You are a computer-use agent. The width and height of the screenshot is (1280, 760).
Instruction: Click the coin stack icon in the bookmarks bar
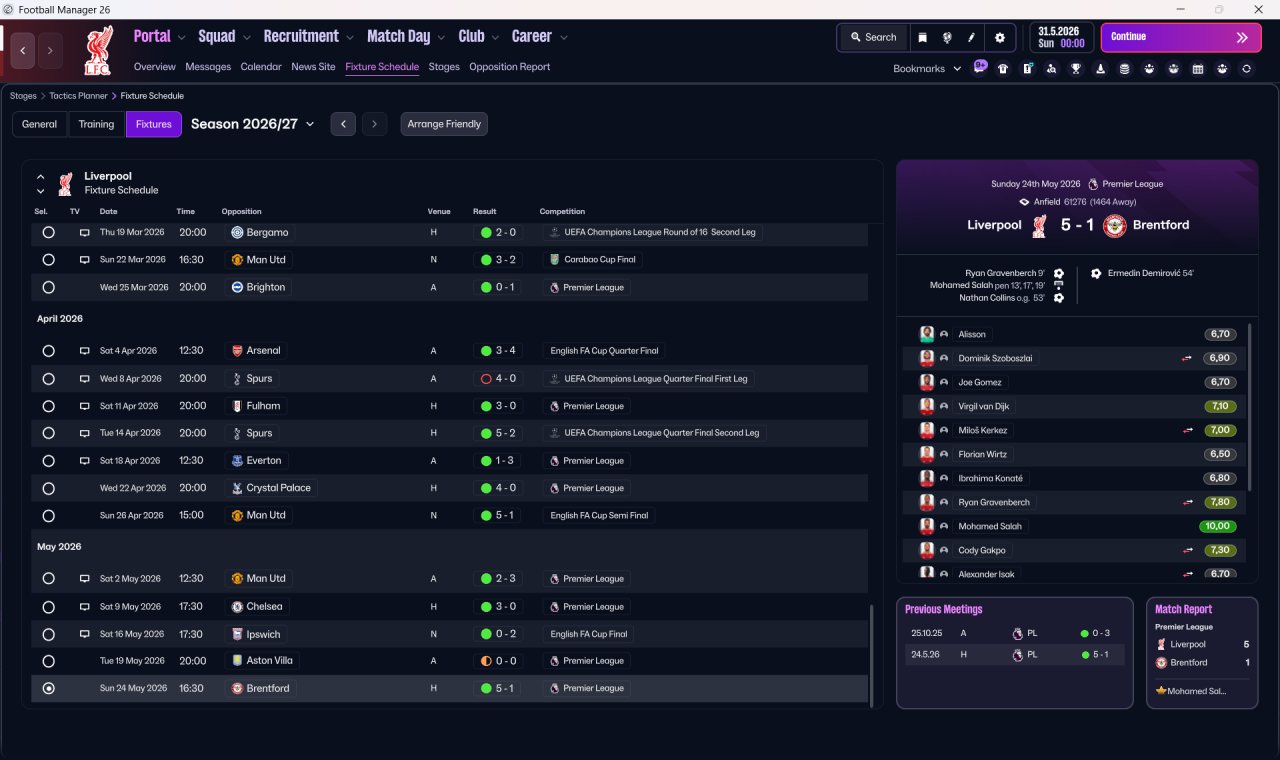click(x=1125, y=69)
